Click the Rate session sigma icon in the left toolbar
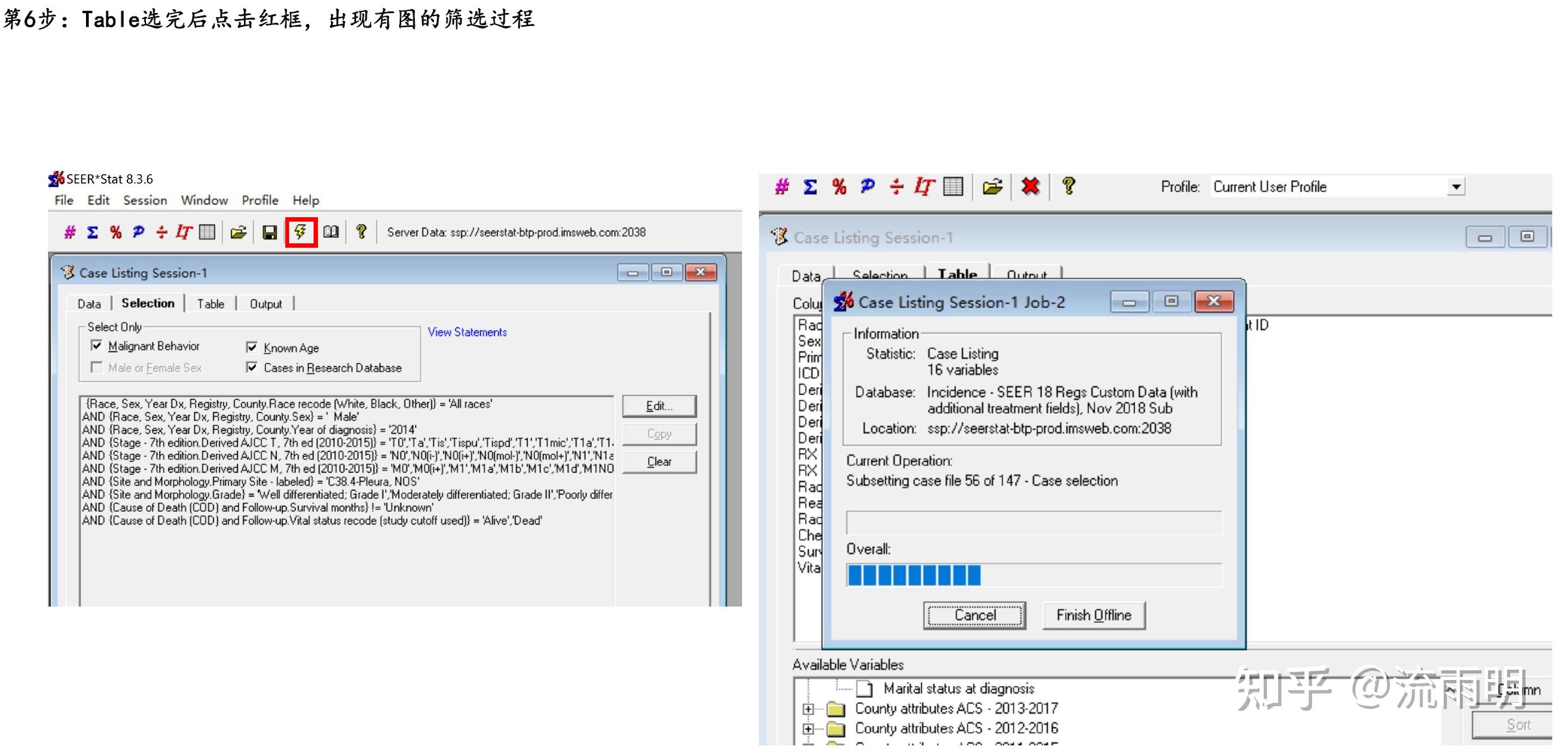This screenshot has width=1568, height=753. (93, 232)
